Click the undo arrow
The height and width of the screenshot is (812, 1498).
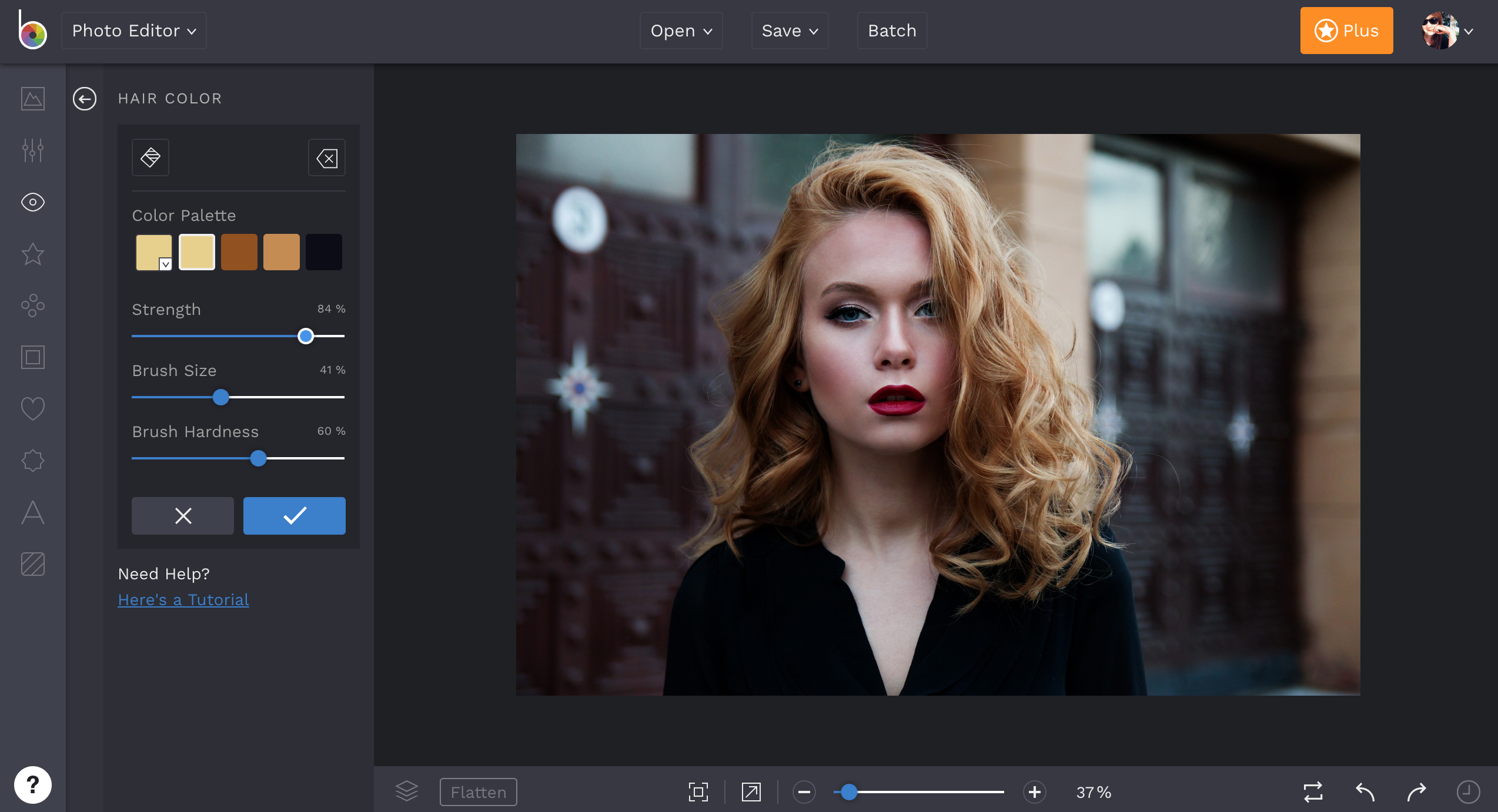[1365, 791]
